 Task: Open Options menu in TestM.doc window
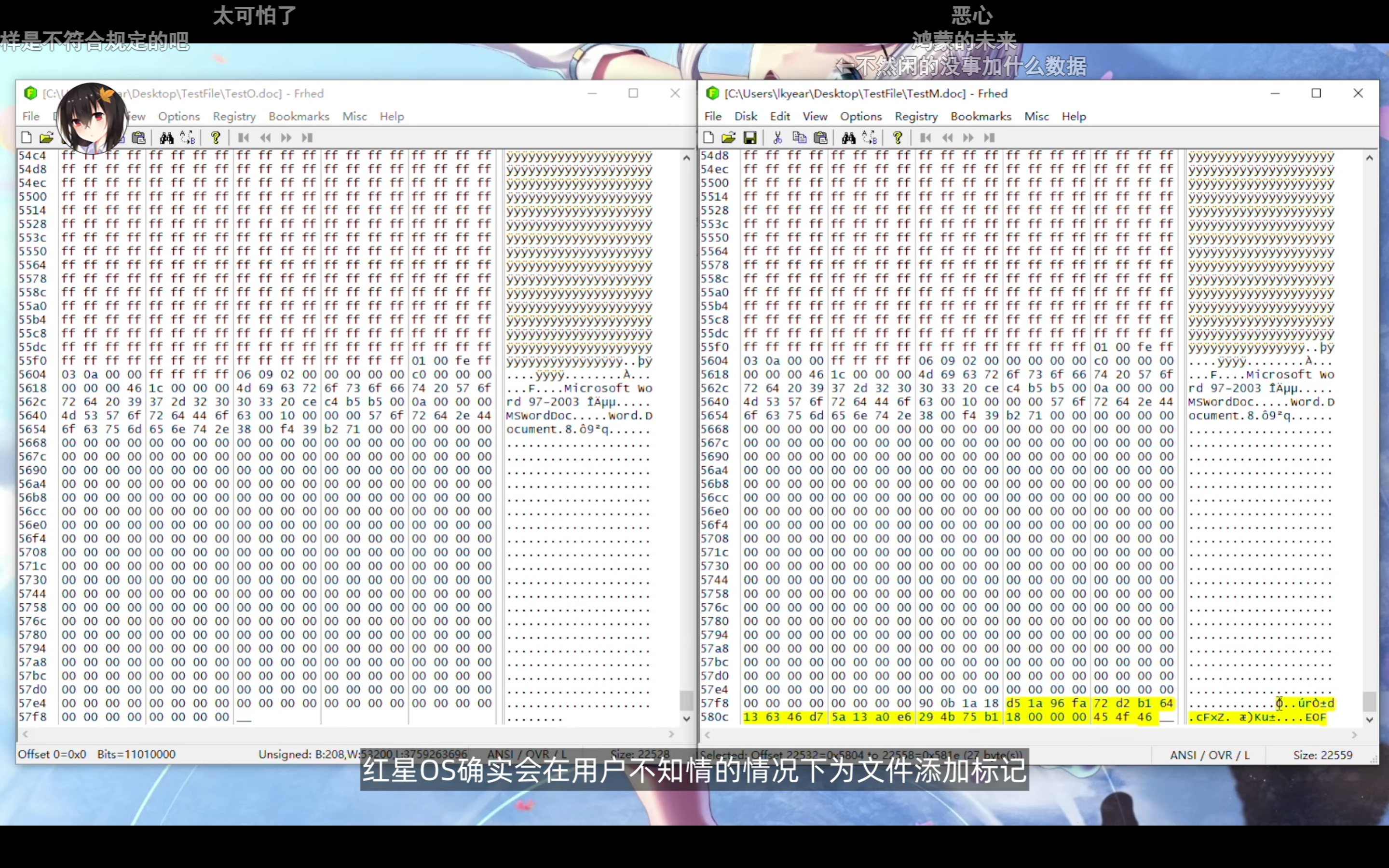point(861,117)
